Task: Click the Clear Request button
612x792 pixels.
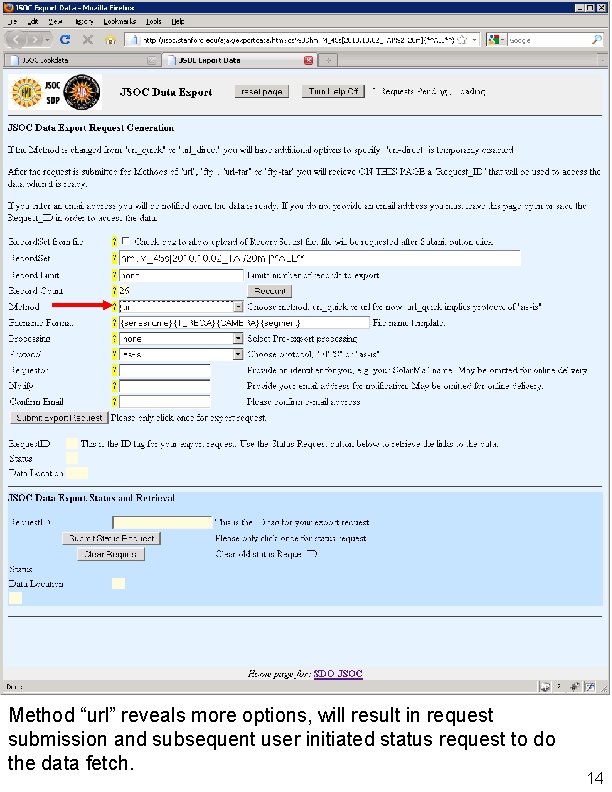Action: [111, 554]
